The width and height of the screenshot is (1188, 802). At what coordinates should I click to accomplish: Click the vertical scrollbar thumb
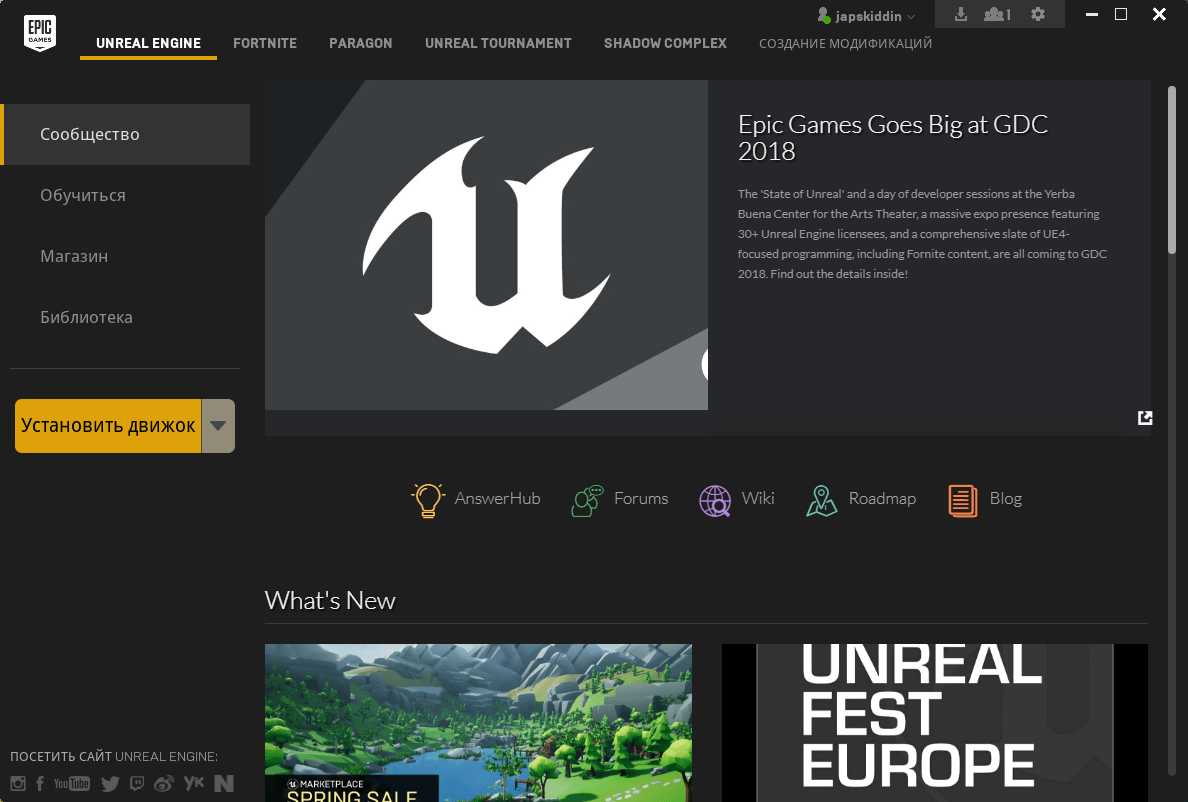(x=1171, y=170)
